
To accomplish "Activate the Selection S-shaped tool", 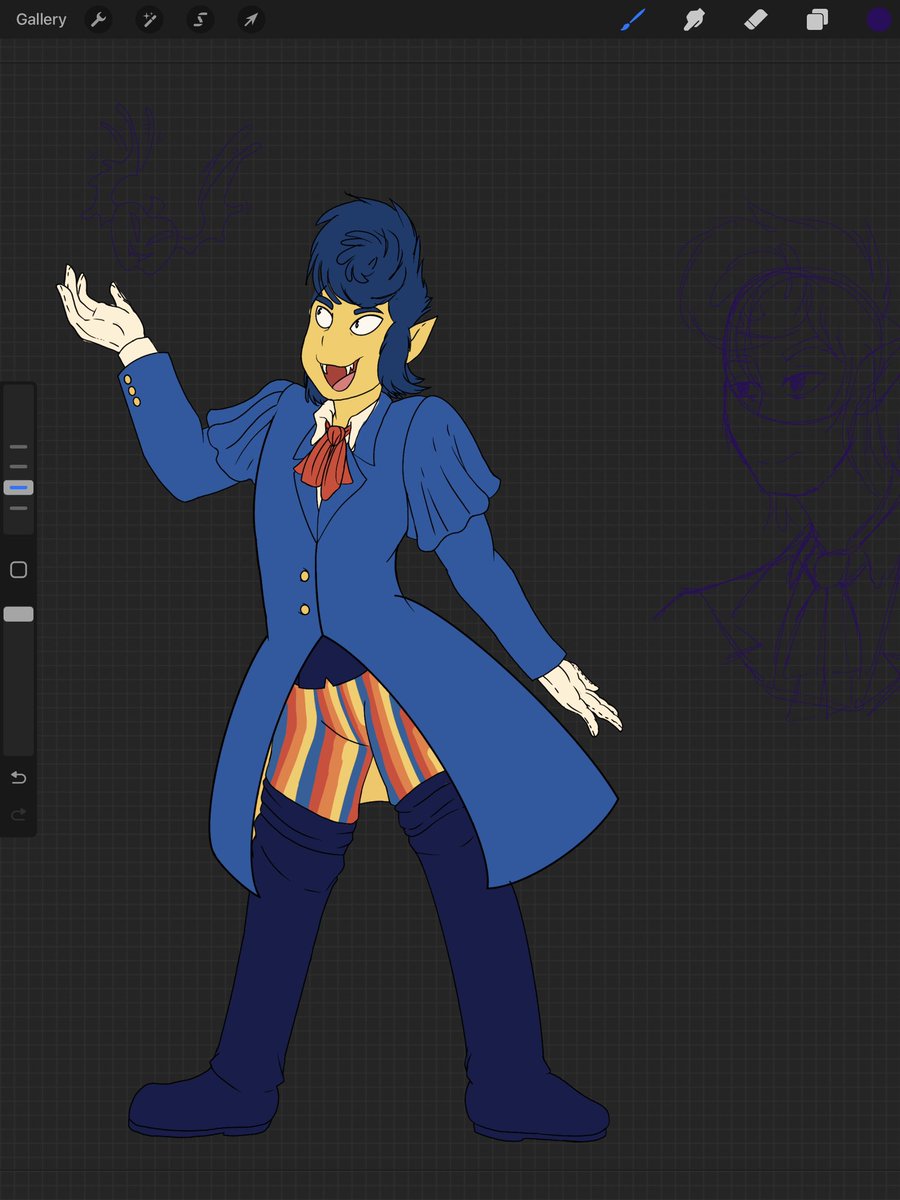I will pos(200,20).
